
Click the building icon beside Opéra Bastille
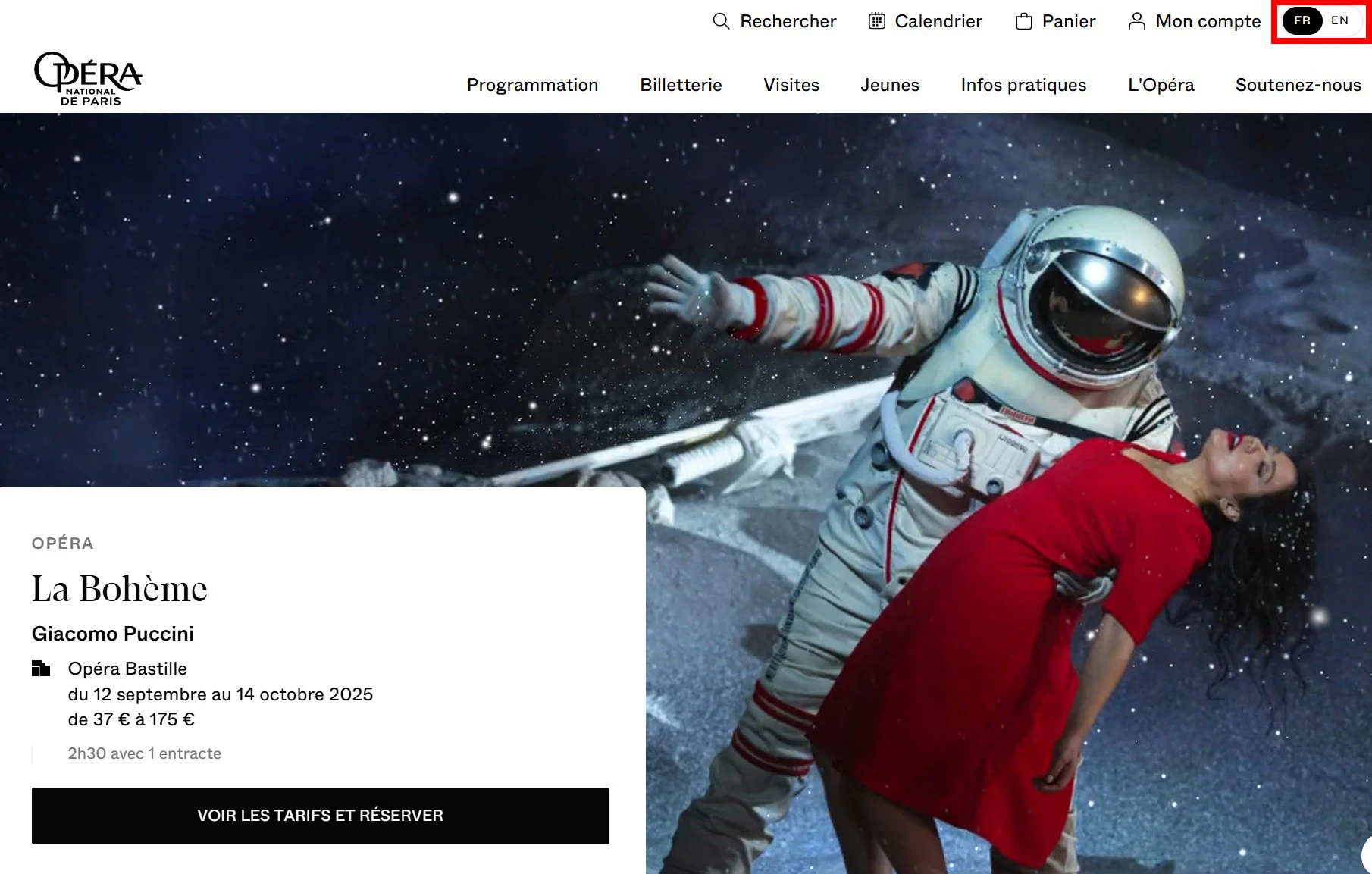pyautogui.click(x=41, y=669)
